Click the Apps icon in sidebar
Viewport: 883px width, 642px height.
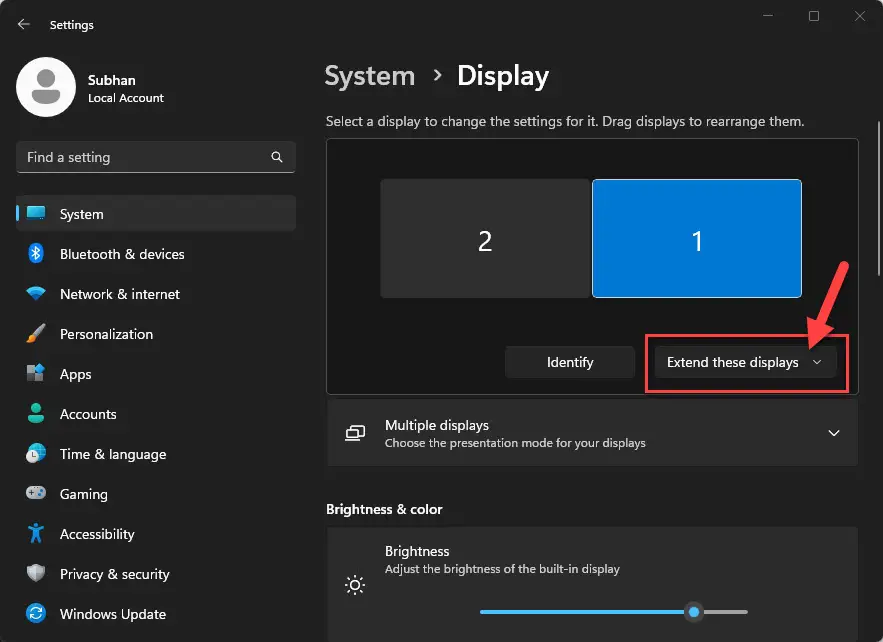(36, 373)
